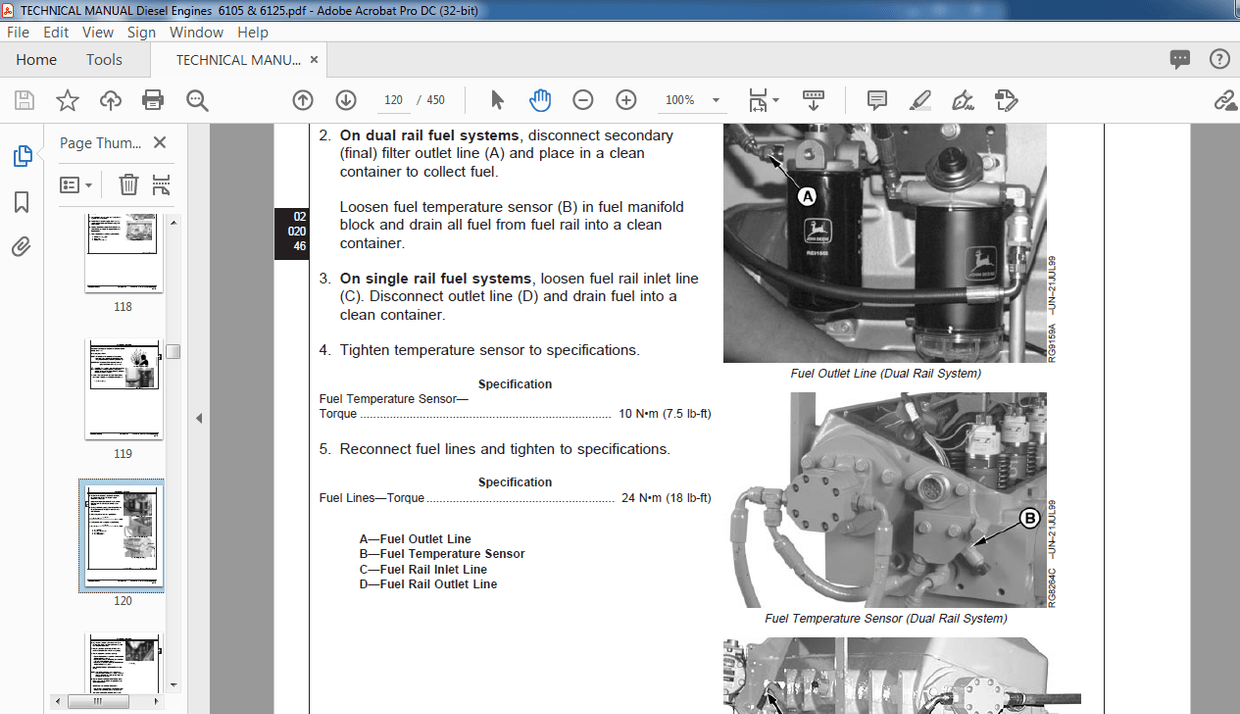This screenshot has width=1240, height=714.
Task: Close the Page Thumbnails panel
Action: coord(160,143)
